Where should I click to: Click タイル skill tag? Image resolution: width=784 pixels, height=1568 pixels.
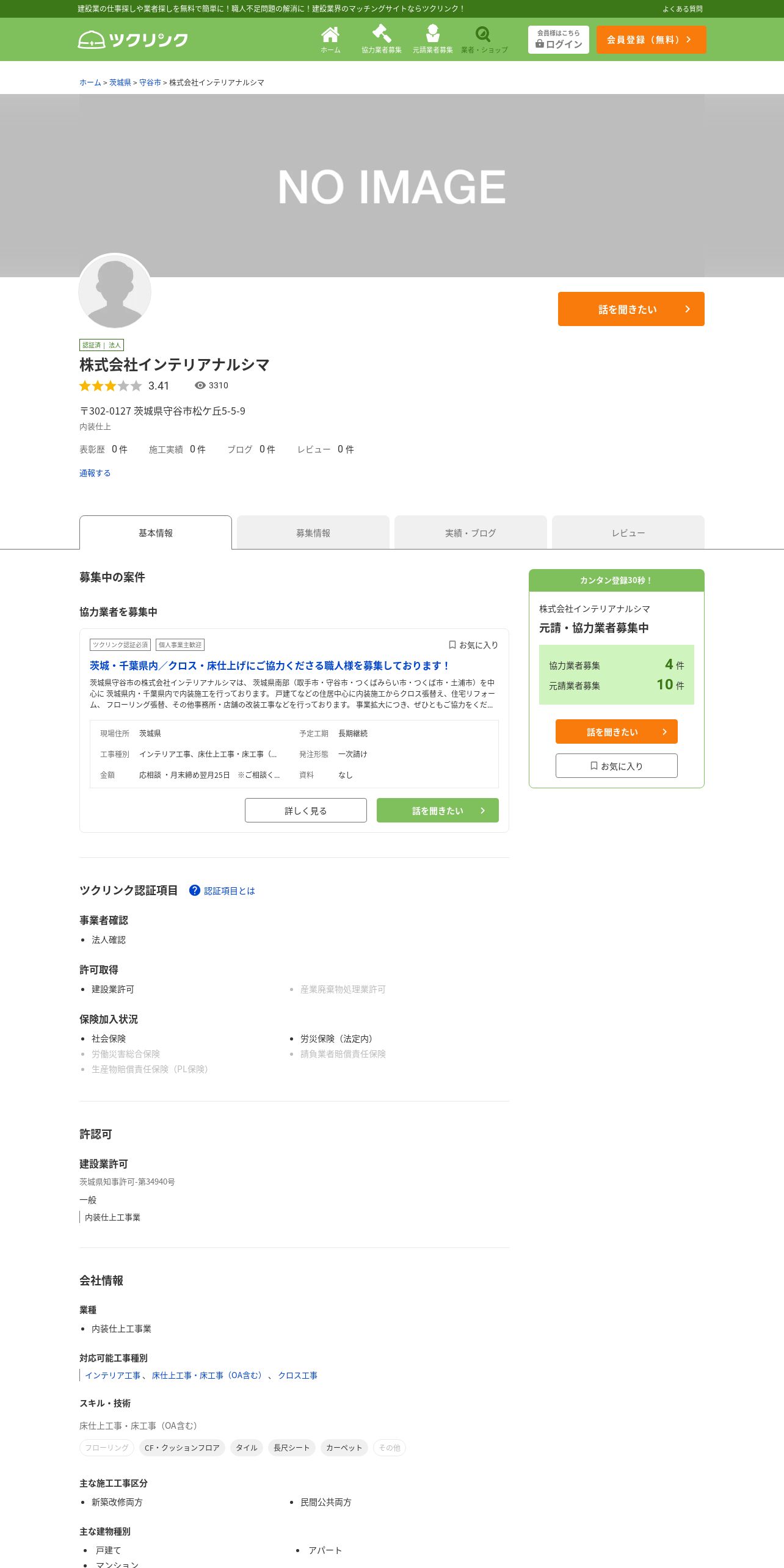click(x=247, y=1448)
